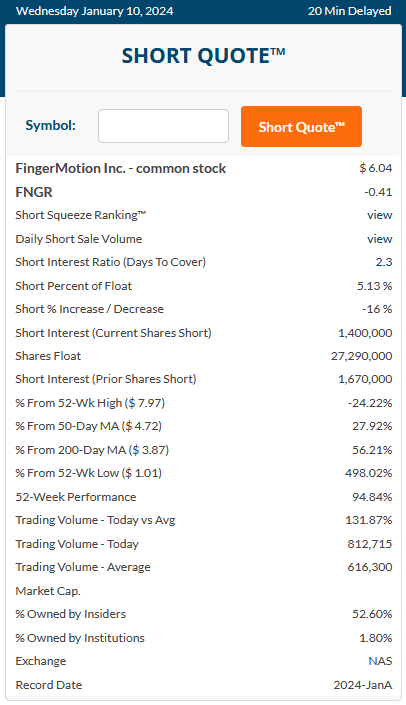Click the Short Percent of Float value
Screen dimensions: 406x705
[375, 286]
